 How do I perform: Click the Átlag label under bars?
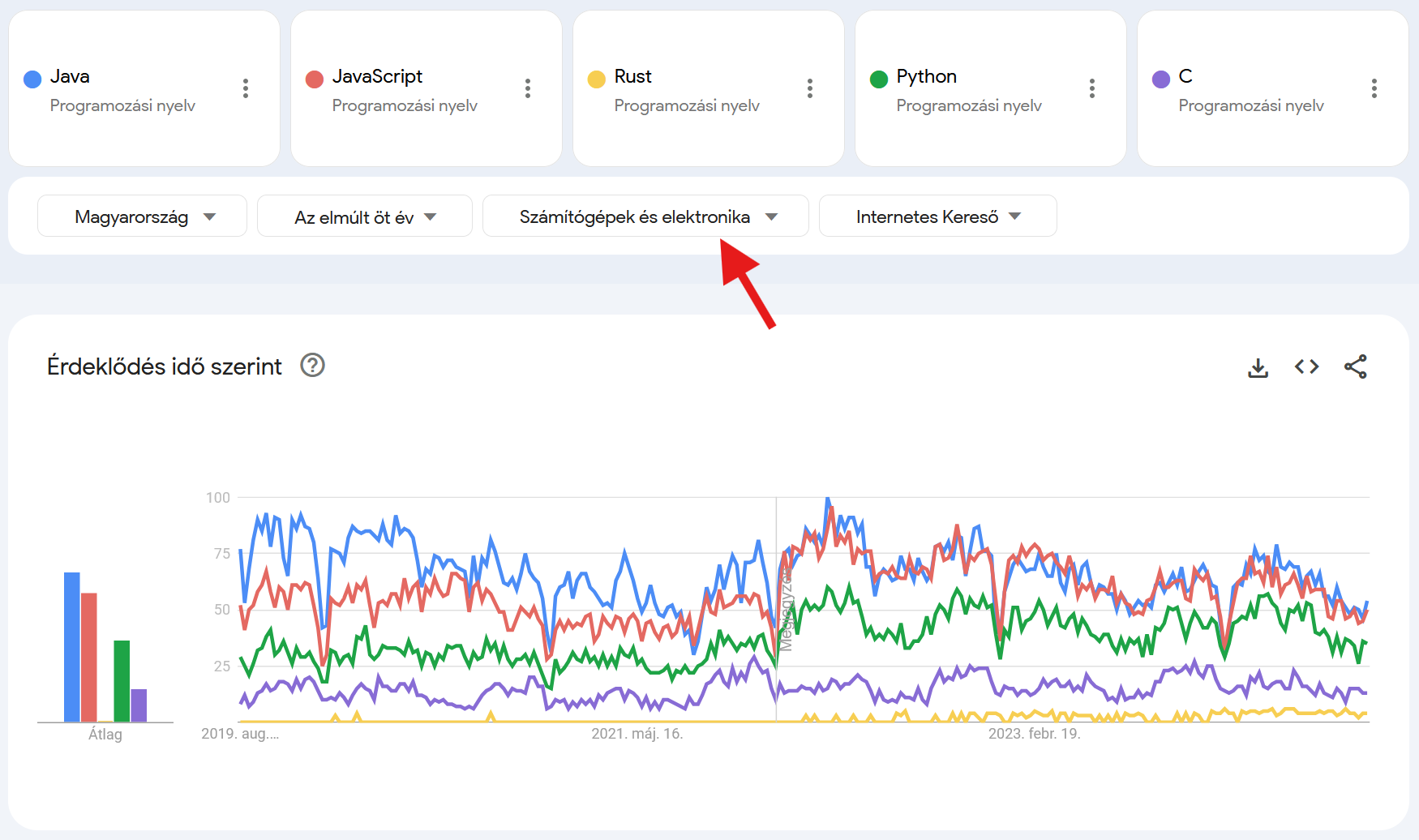tap(105, 735)
